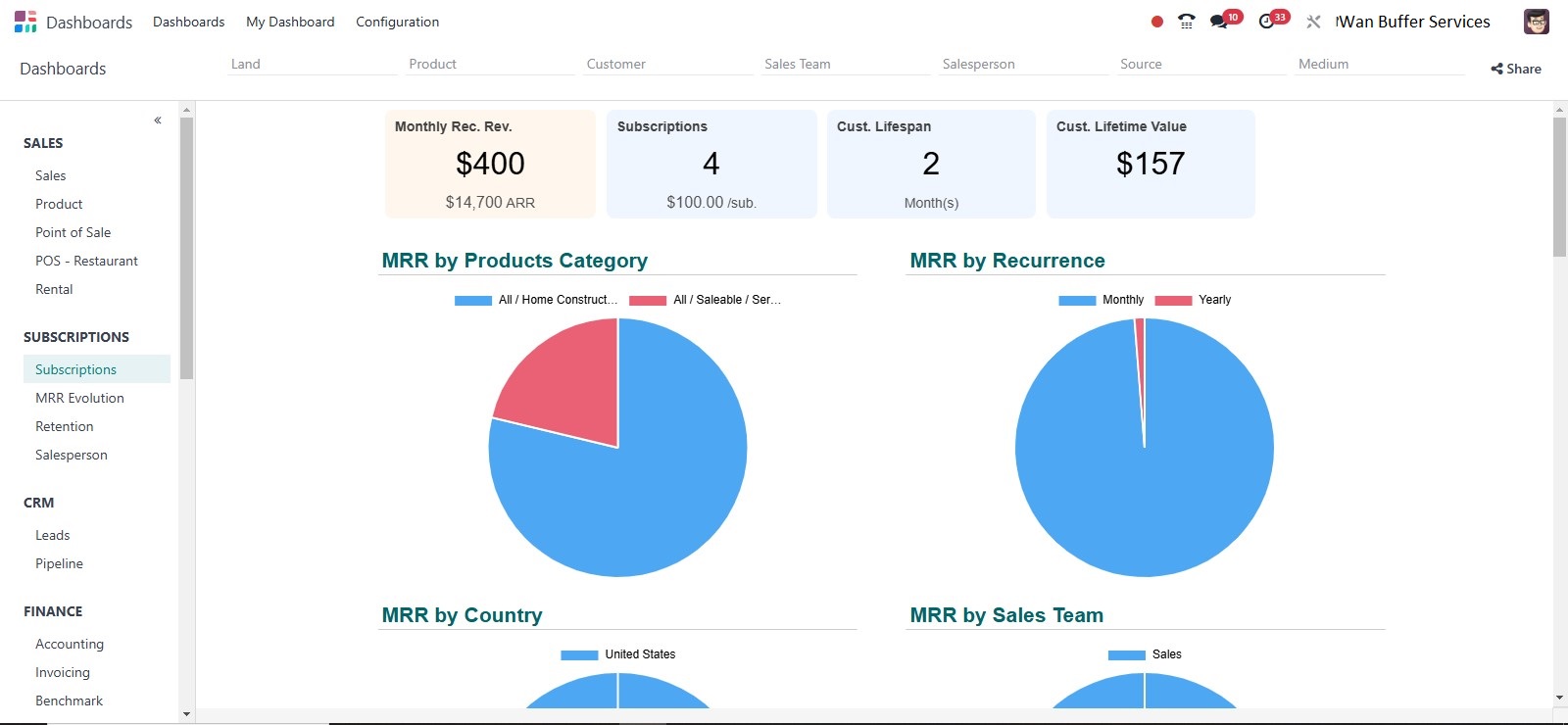Open the Product filter field
The width and height of the screenshot is (1568, 725).
pyautogui.click(x=490, y=64)
